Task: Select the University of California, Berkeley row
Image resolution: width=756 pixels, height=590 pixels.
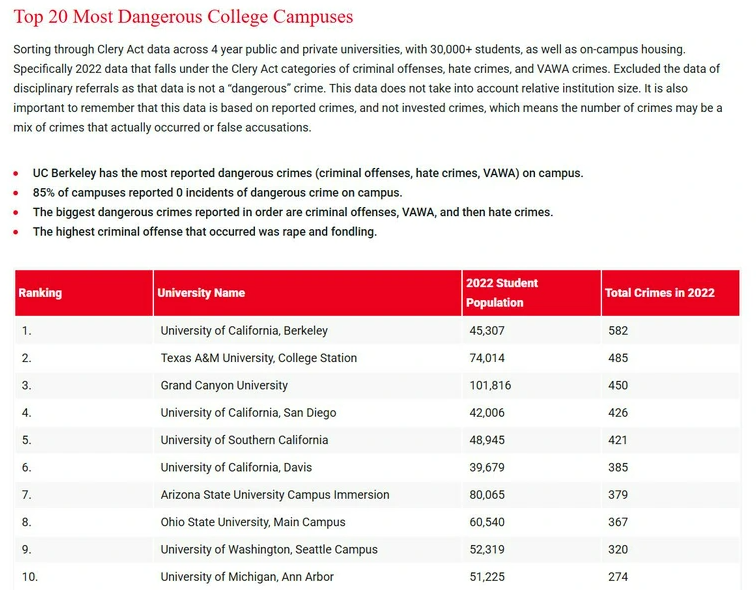Action: [x=377, y=331]
